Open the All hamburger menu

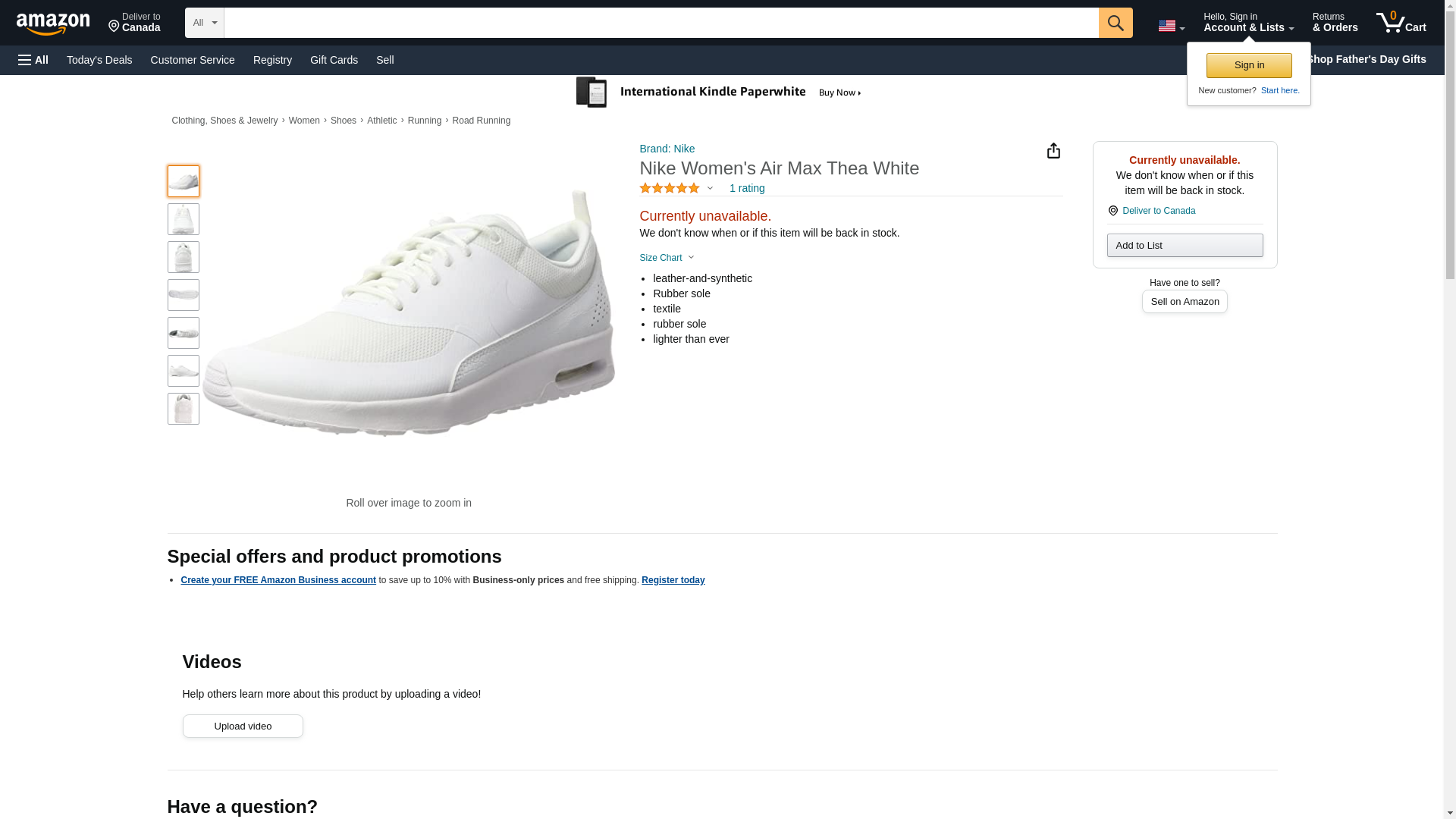33,60
